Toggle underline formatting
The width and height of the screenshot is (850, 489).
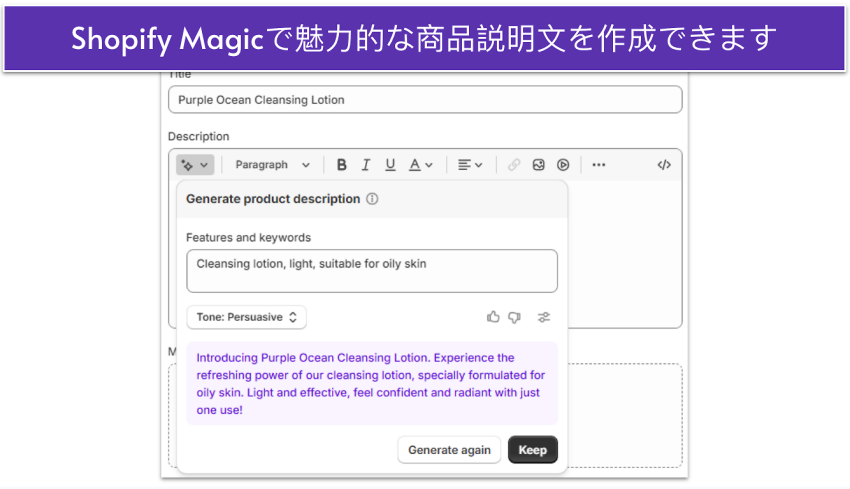(390, 165)
